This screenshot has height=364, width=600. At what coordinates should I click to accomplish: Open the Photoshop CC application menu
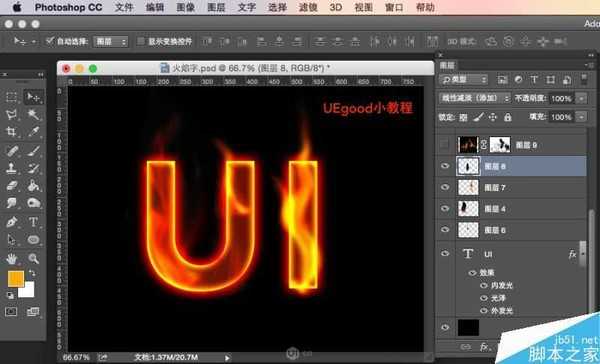tap(68, 7)
